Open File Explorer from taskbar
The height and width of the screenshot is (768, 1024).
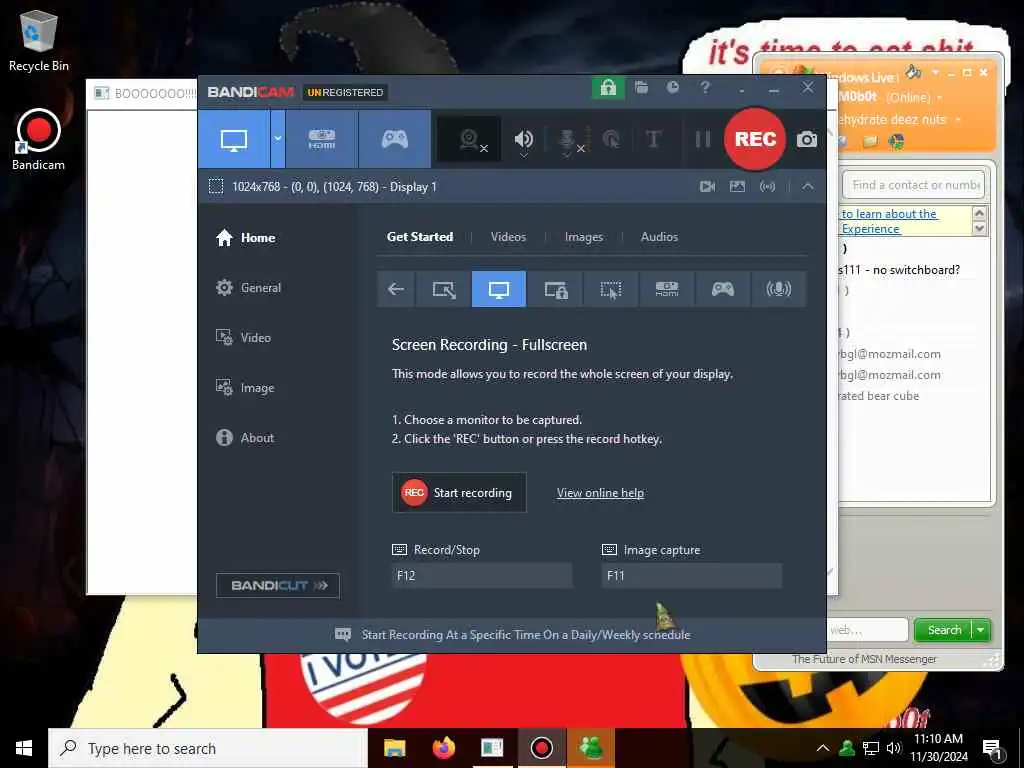394,748
